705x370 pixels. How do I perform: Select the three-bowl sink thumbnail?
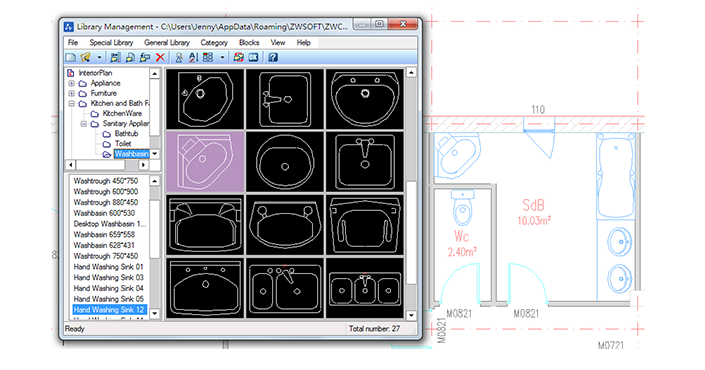click(365, 288)
